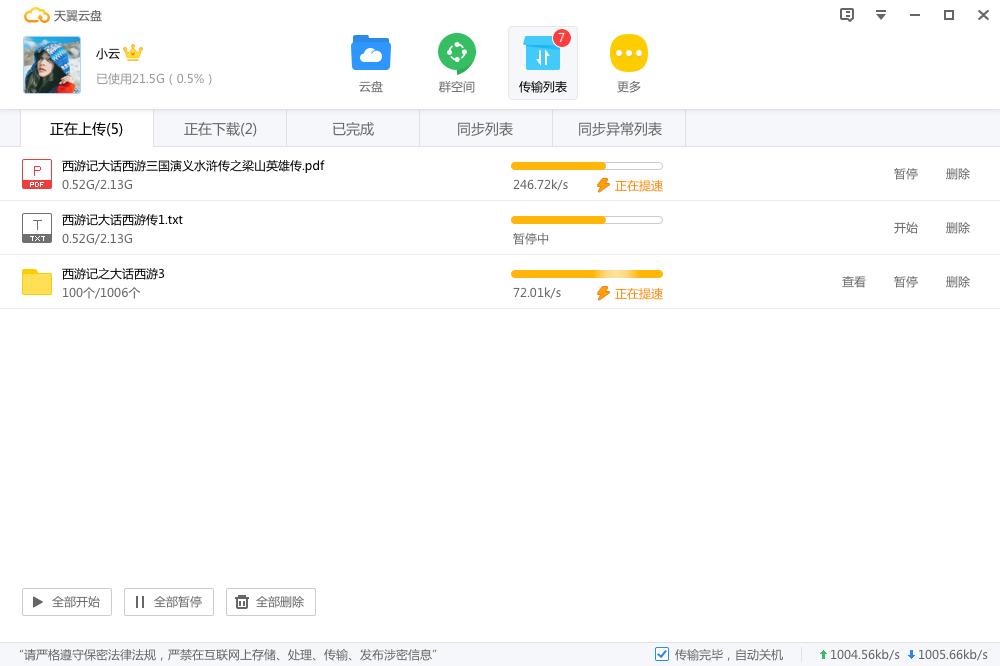Switch to the 已完成 tab
The width and height of the screenshot is (1000, 666).
click(x=353, y=129)
